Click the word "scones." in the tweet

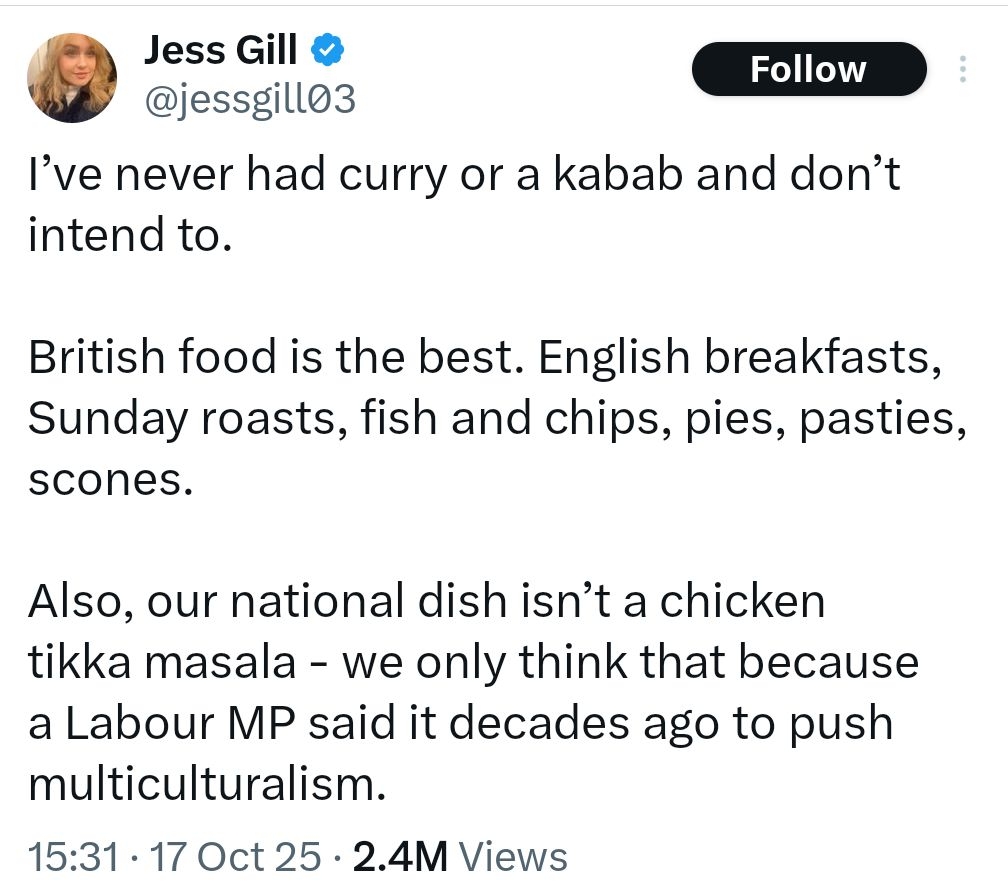[108, 480]
